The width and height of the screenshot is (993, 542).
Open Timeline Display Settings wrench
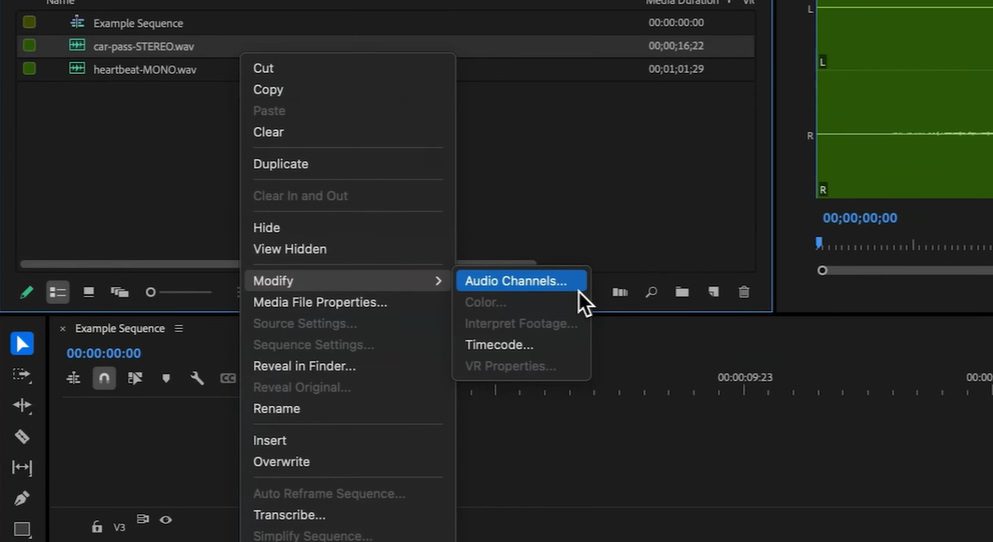(197, 378)
